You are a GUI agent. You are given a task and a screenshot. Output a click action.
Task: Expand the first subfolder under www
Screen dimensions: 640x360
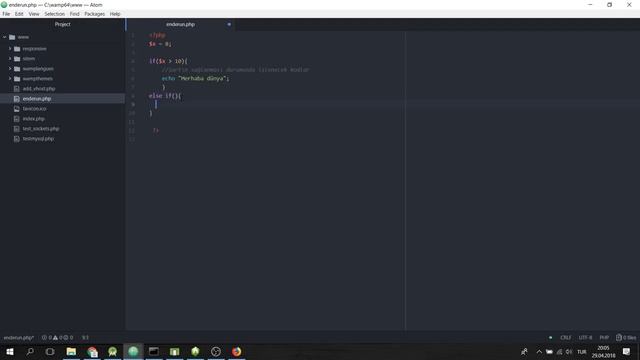(x=10, y=49)
